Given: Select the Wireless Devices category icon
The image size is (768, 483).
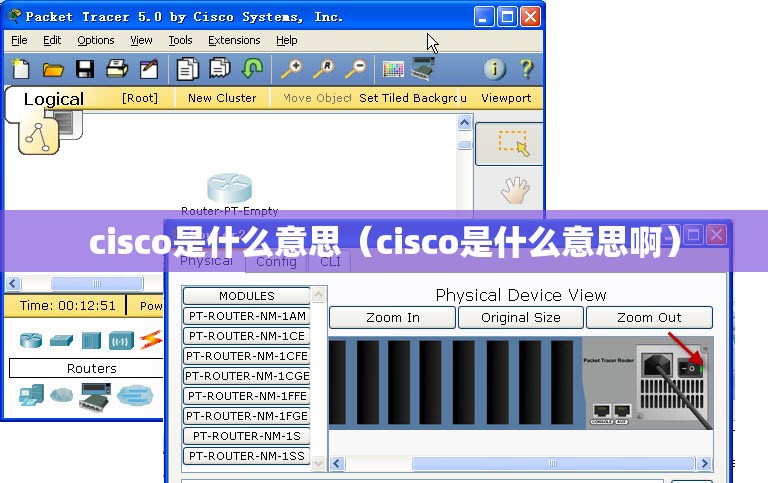Looking at the screenshot, I should point(121,340).
